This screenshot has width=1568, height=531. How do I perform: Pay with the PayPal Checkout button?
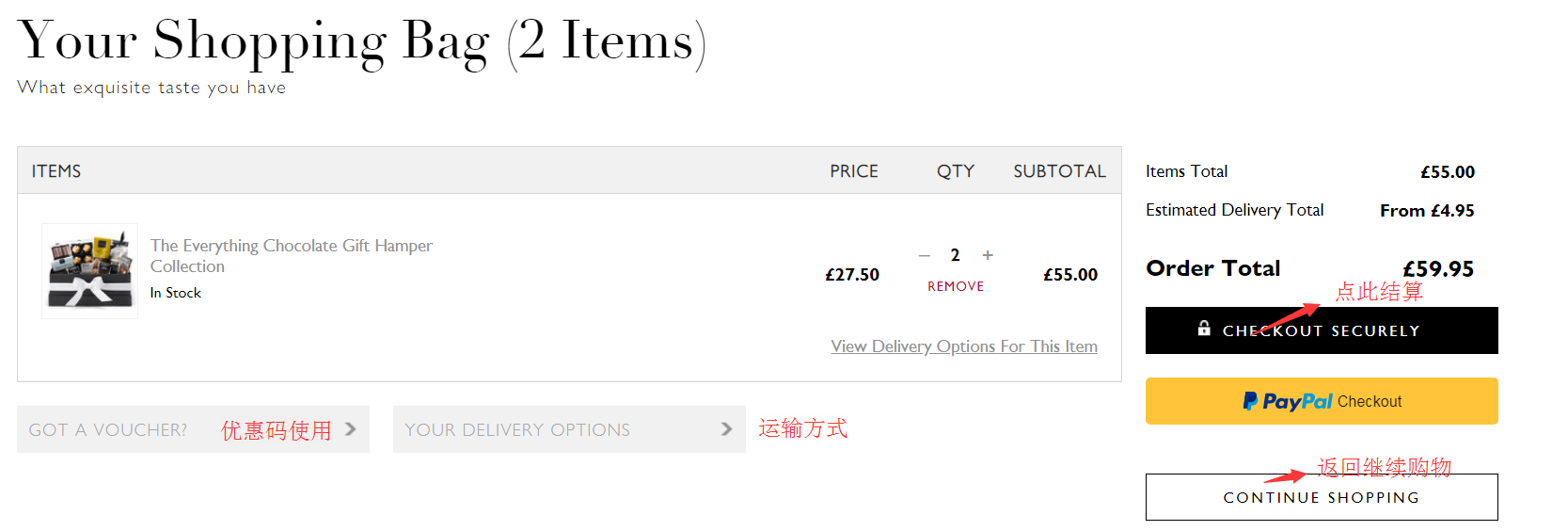coord(1322,401)
